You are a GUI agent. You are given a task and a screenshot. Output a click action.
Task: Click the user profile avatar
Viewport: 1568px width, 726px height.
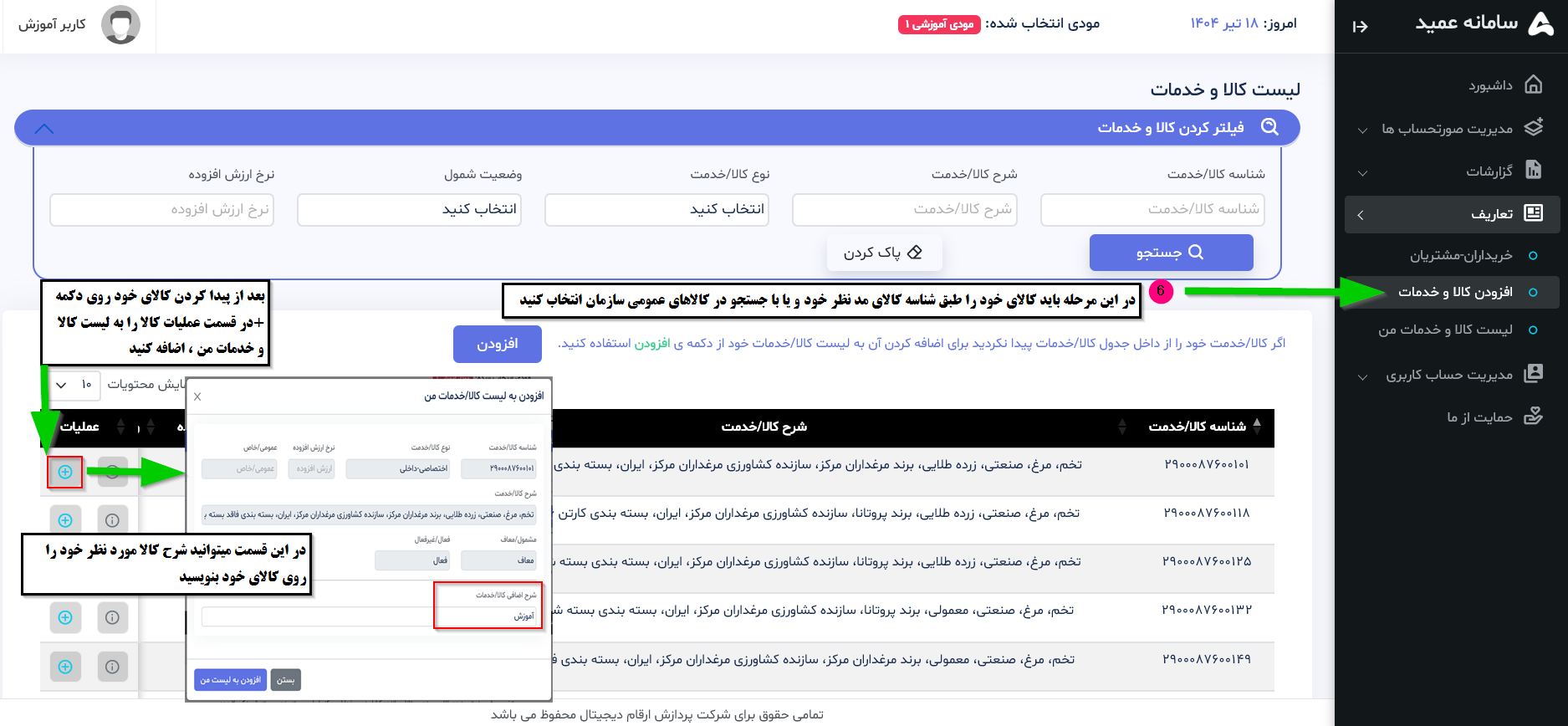click(x=120, y=25)
